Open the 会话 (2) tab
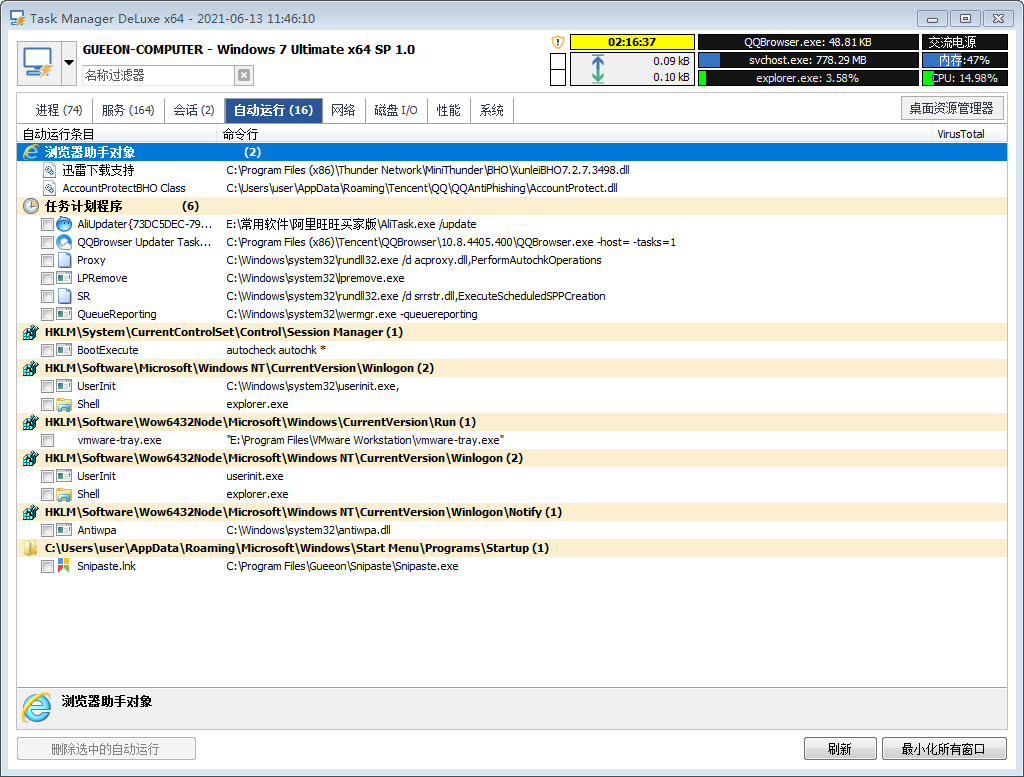 point(194,110)
